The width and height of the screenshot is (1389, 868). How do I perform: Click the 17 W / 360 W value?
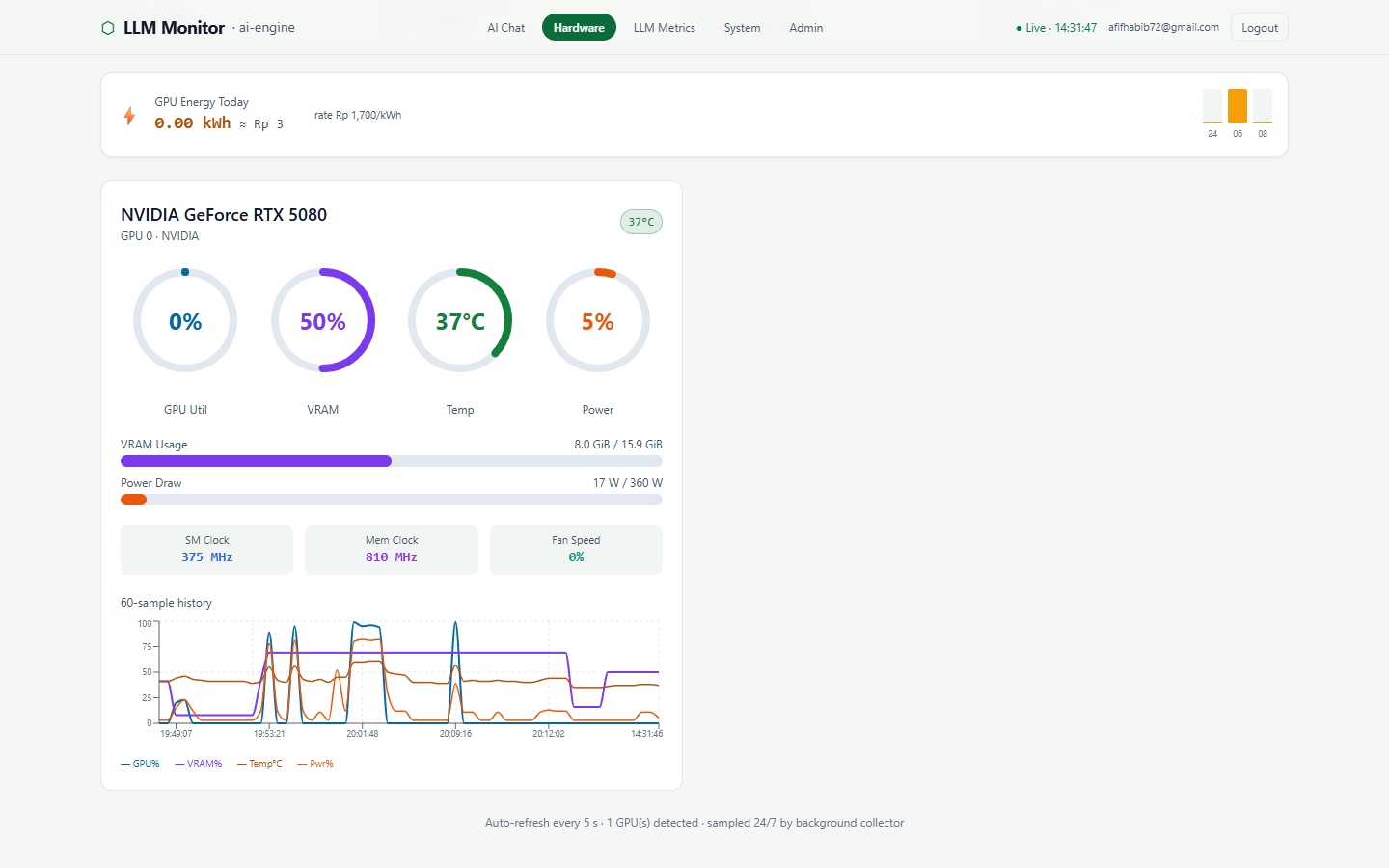coord(628,483)
